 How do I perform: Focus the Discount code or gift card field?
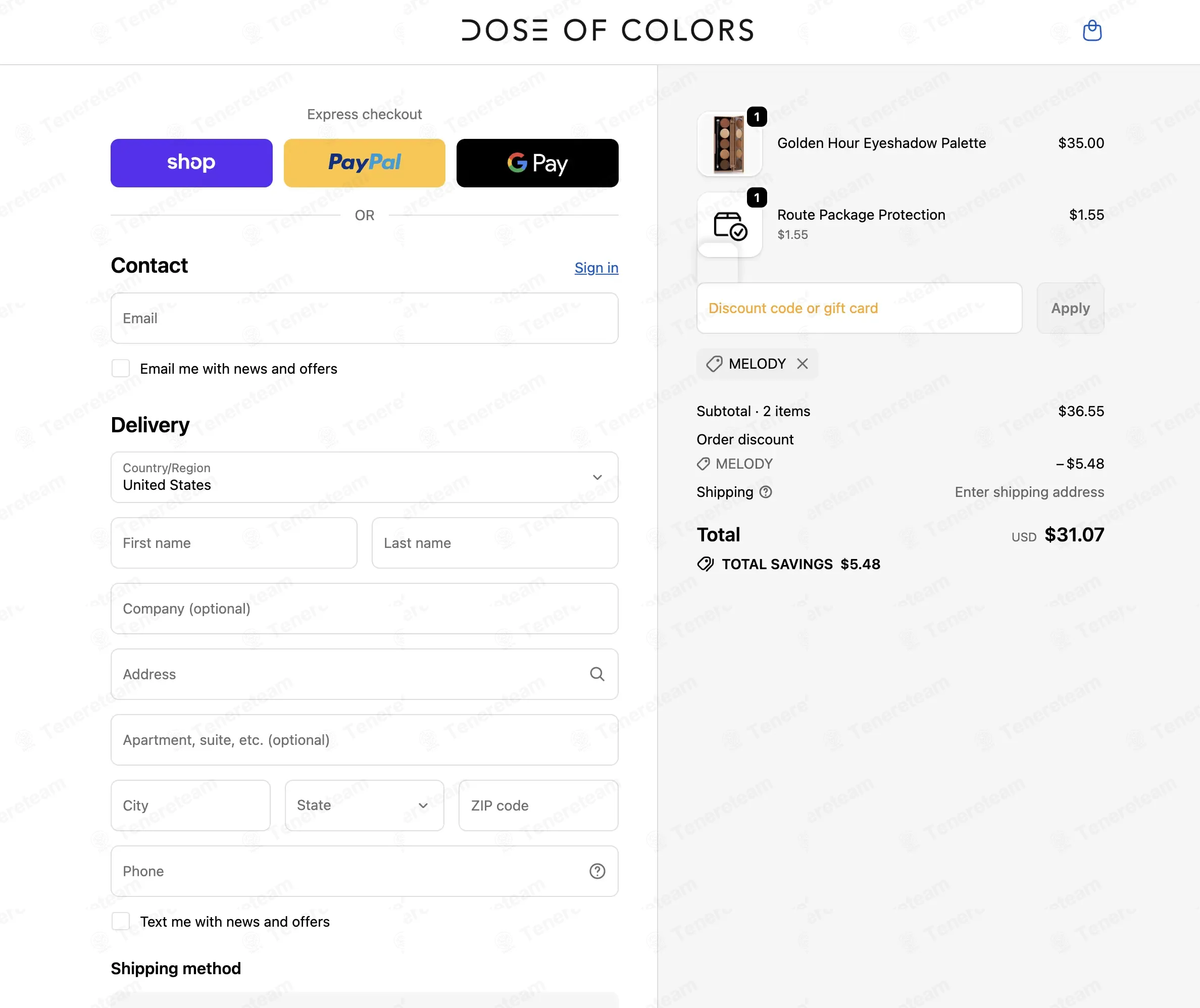(x=860, y=308)
